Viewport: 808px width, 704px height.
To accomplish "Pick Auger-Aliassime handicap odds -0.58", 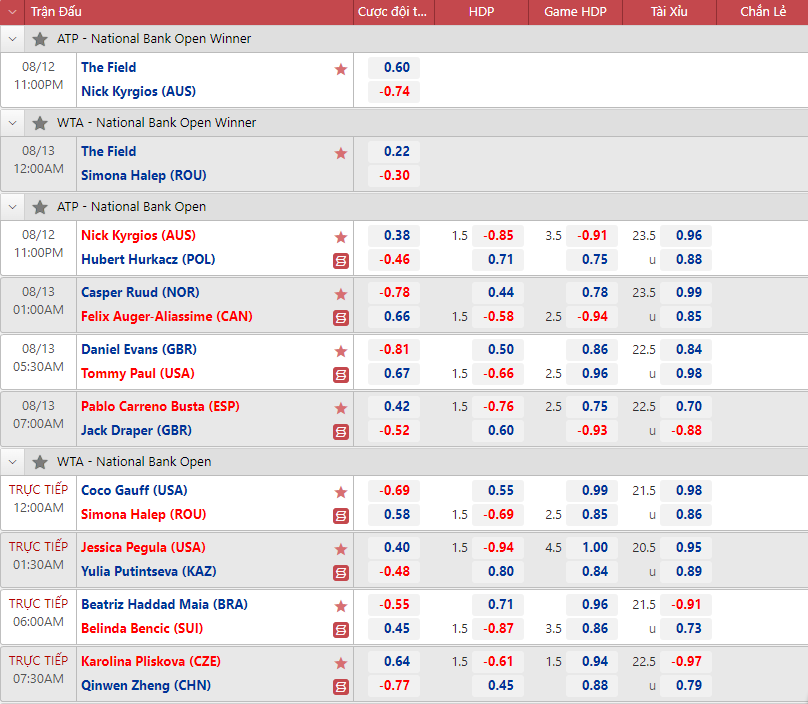I will [x=498, y=316].
